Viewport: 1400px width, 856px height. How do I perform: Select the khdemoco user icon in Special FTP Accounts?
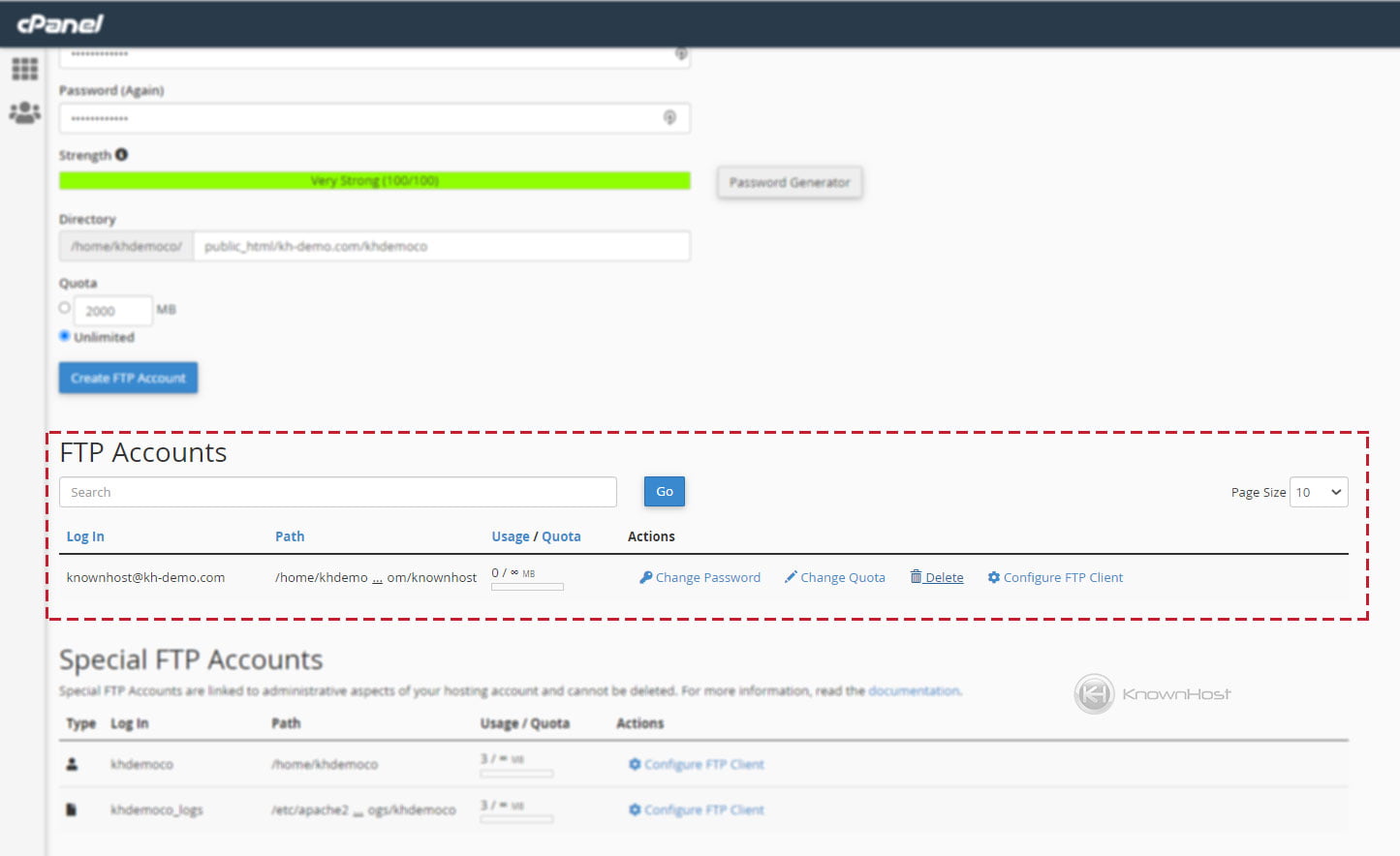[x=72, y=763]
